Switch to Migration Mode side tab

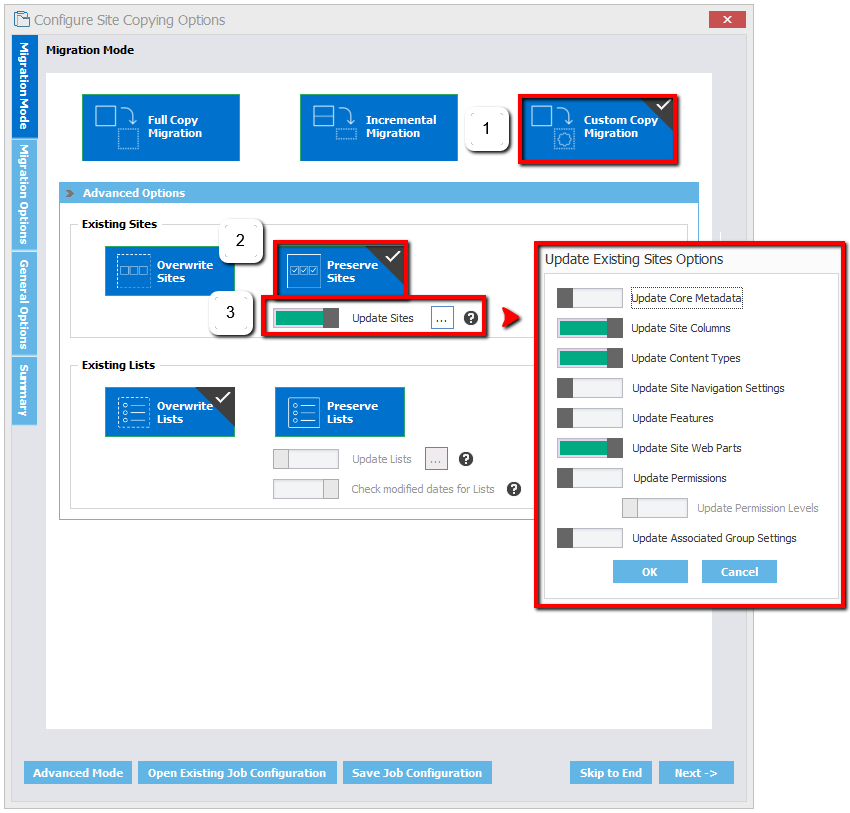(x=24, y=86)
